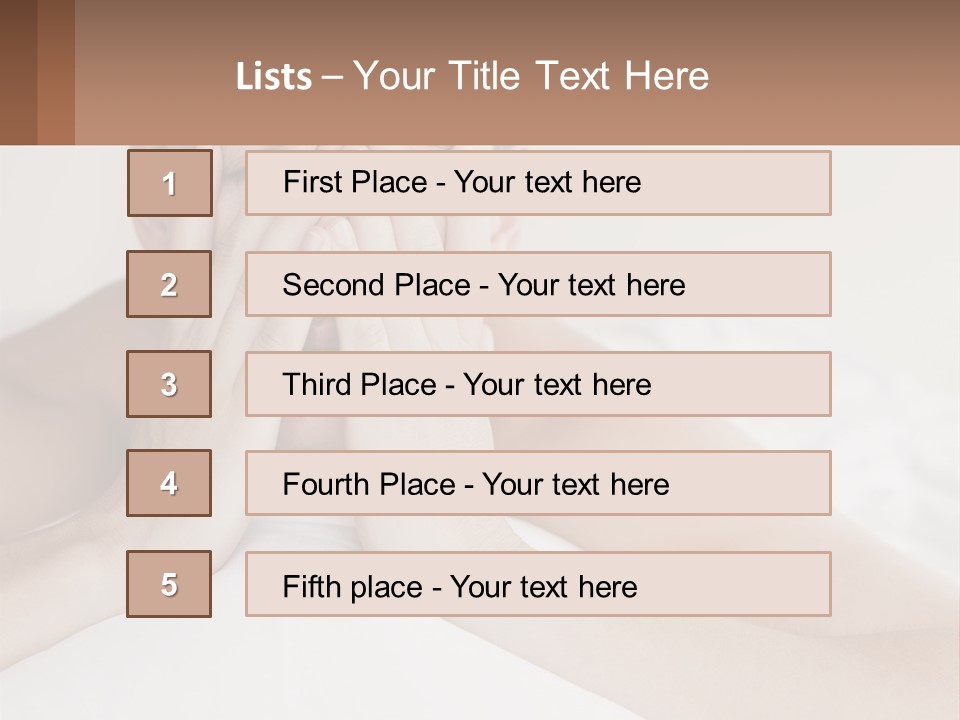
Task: Click the empty header band right of title
Action: 833,72
